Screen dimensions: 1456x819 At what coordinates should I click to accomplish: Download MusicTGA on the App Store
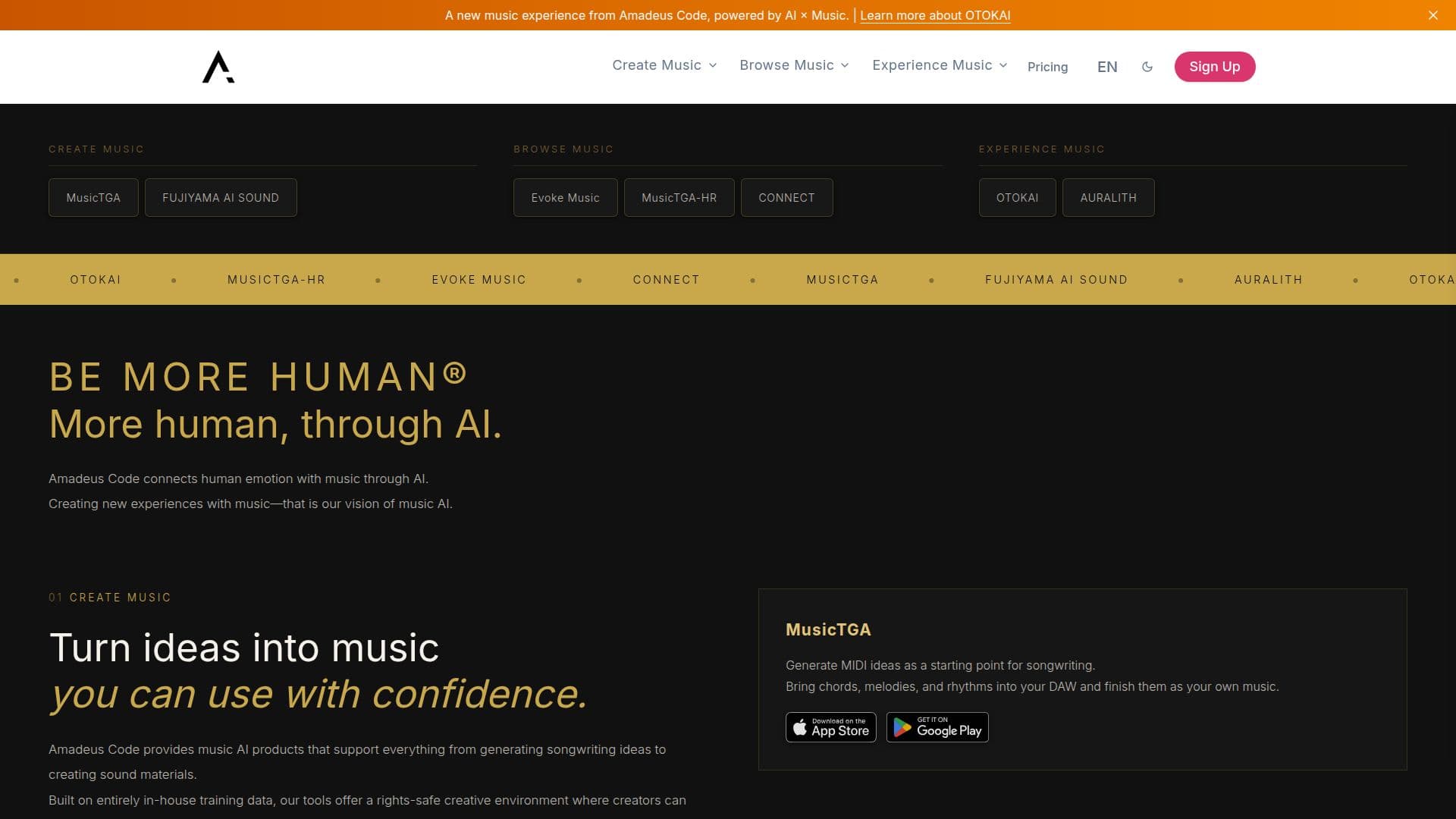(830, 727)
